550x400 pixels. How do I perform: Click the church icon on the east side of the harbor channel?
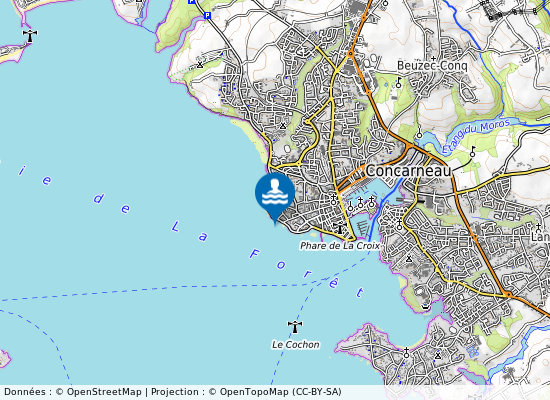point(399,225)
